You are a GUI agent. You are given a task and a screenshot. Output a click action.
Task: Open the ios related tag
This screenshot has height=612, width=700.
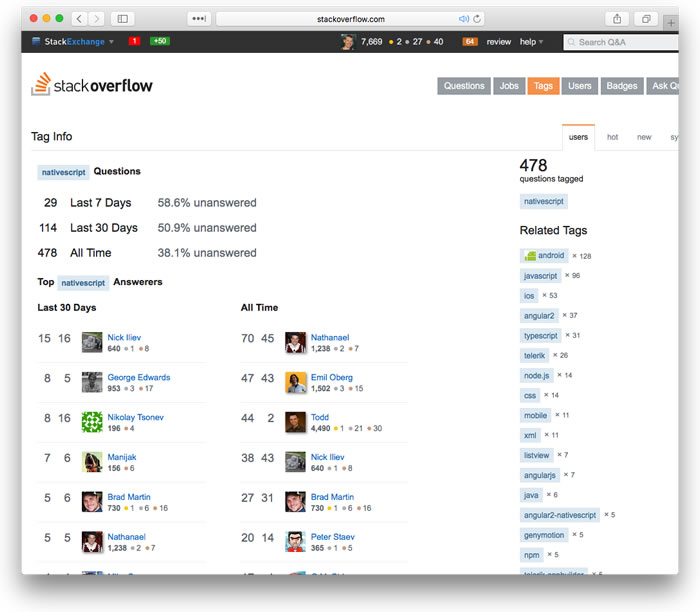coord(529,296)
